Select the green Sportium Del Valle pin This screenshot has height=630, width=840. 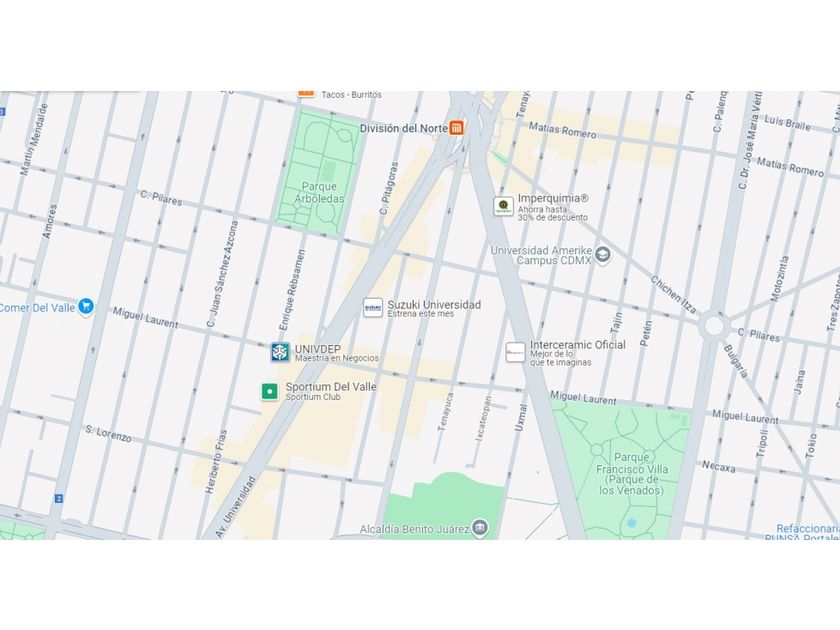coord(270,392)
